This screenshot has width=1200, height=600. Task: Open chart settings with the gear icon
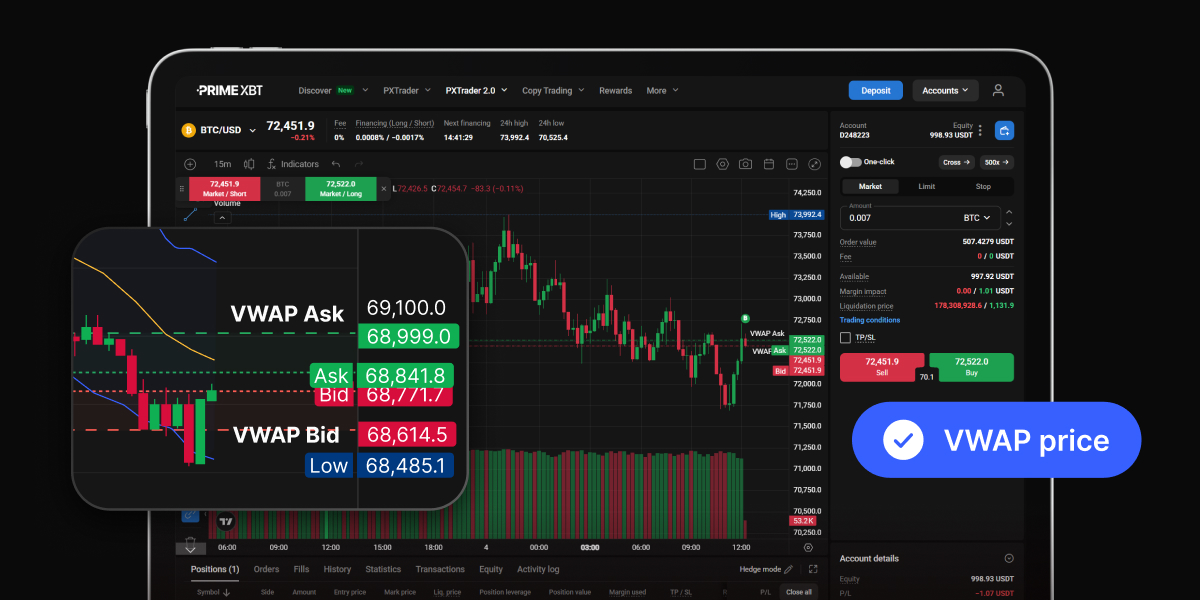[x=722, y=164]
